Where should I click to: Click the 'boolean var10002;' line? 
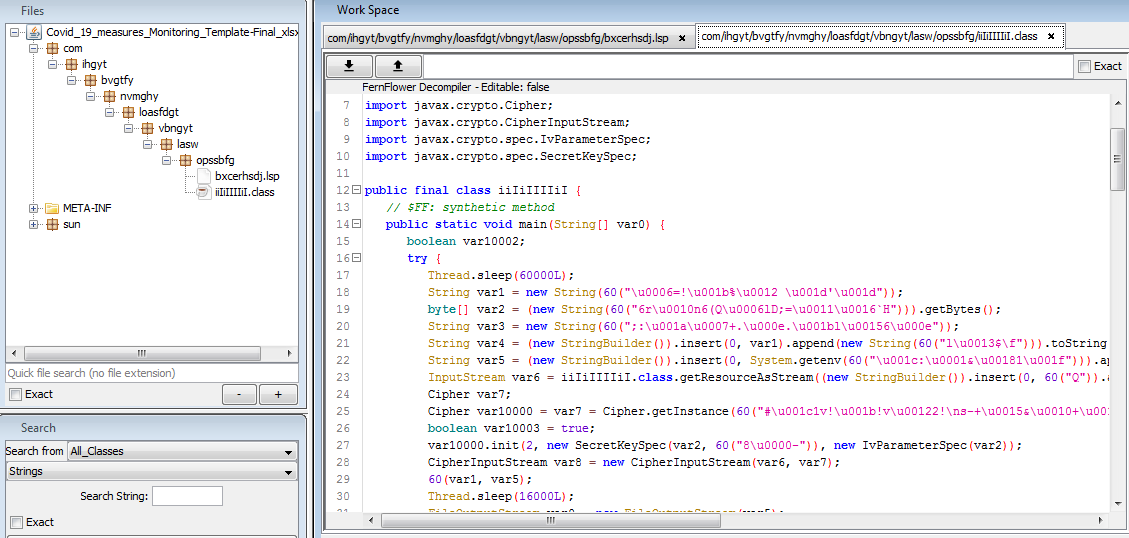466,241
